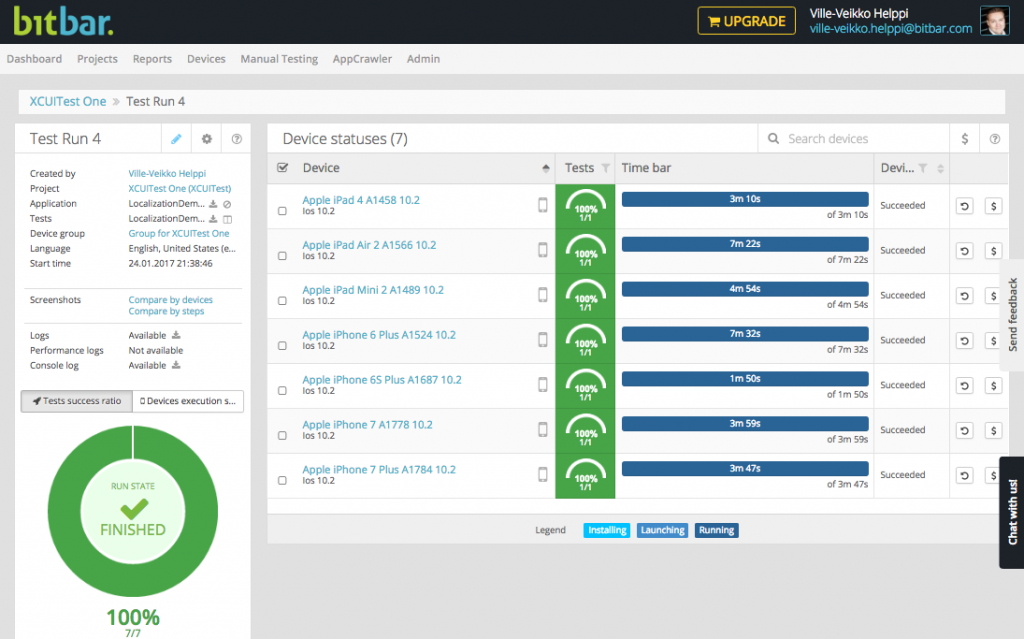Open the AppCrawler menu
The image size is (1024, 639).
tap(362, 59)
